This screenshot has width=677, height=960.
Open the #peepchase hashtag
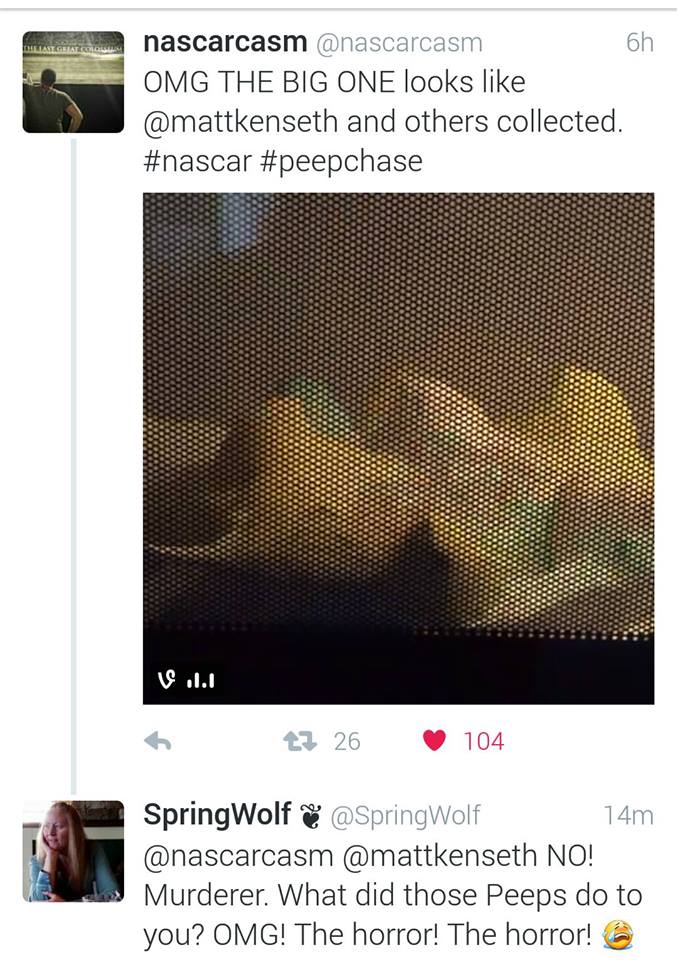pyautogui.click(x=341, y=162)
